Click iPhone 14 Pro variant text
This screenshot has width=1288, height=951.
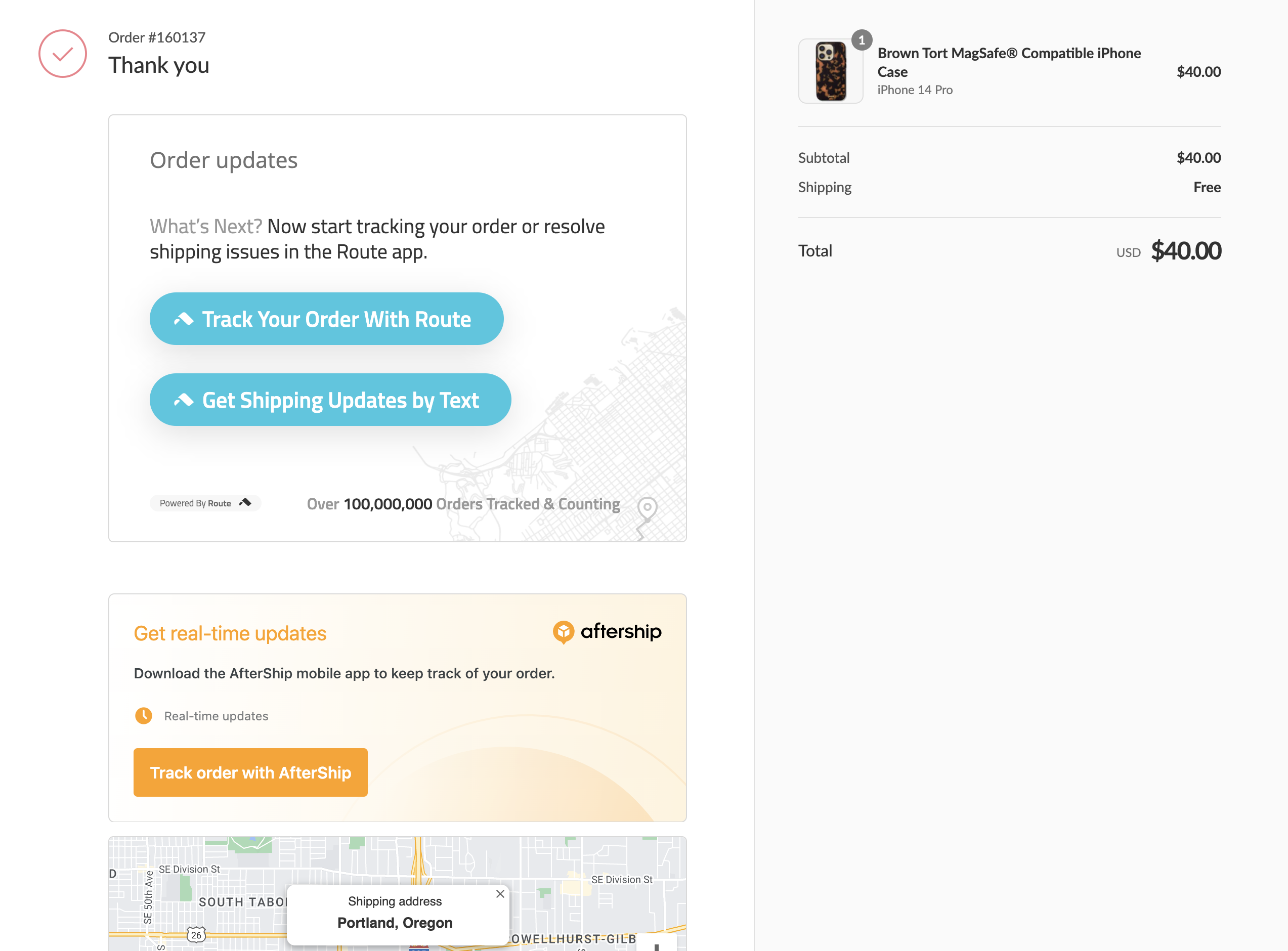[x=915, y=90]
